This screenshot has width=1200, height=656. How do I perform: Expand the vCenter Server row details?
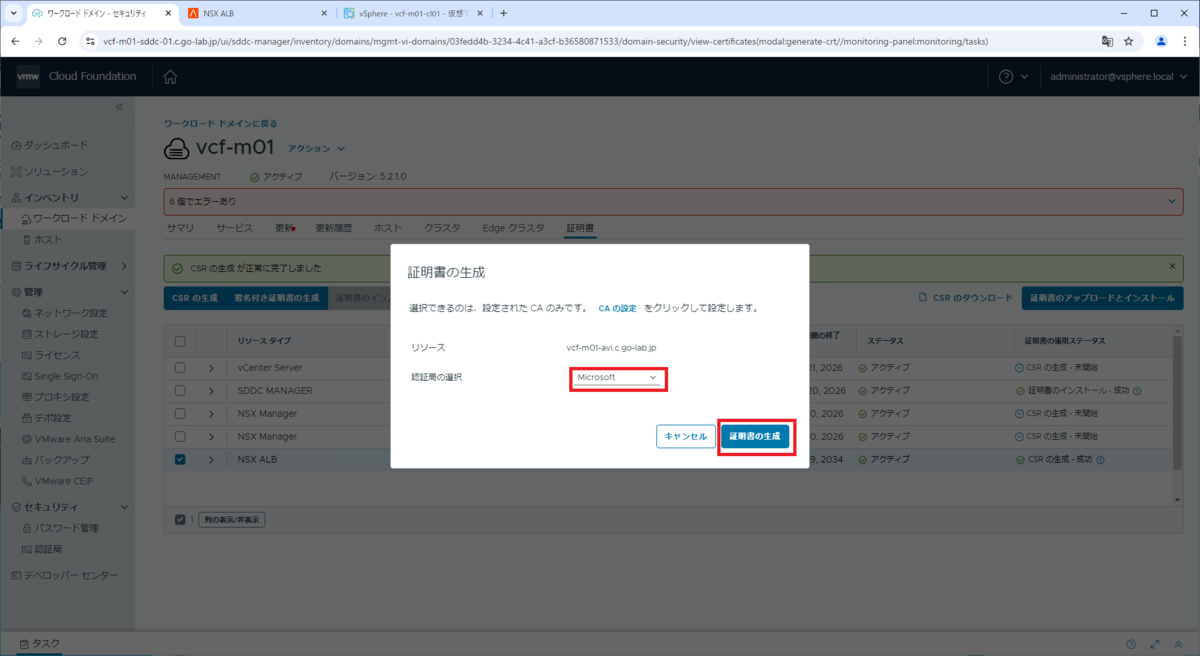click(x=211, y=367)
